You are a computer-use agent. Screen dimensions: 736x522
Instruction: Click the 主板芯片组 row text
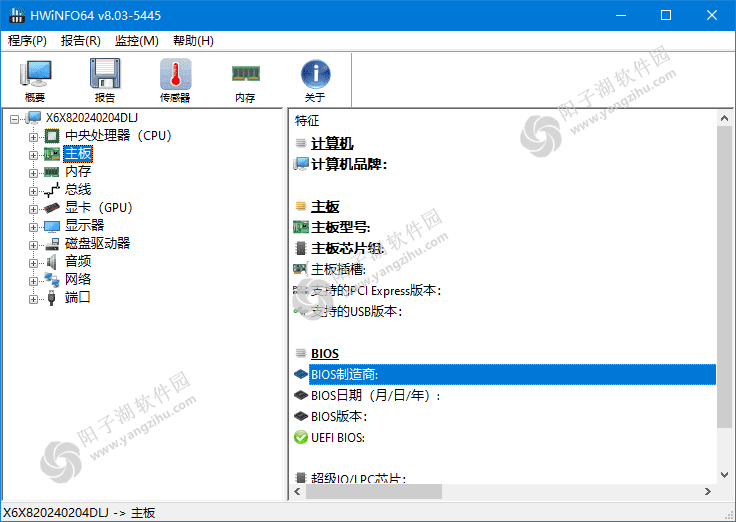coord(347,248)
